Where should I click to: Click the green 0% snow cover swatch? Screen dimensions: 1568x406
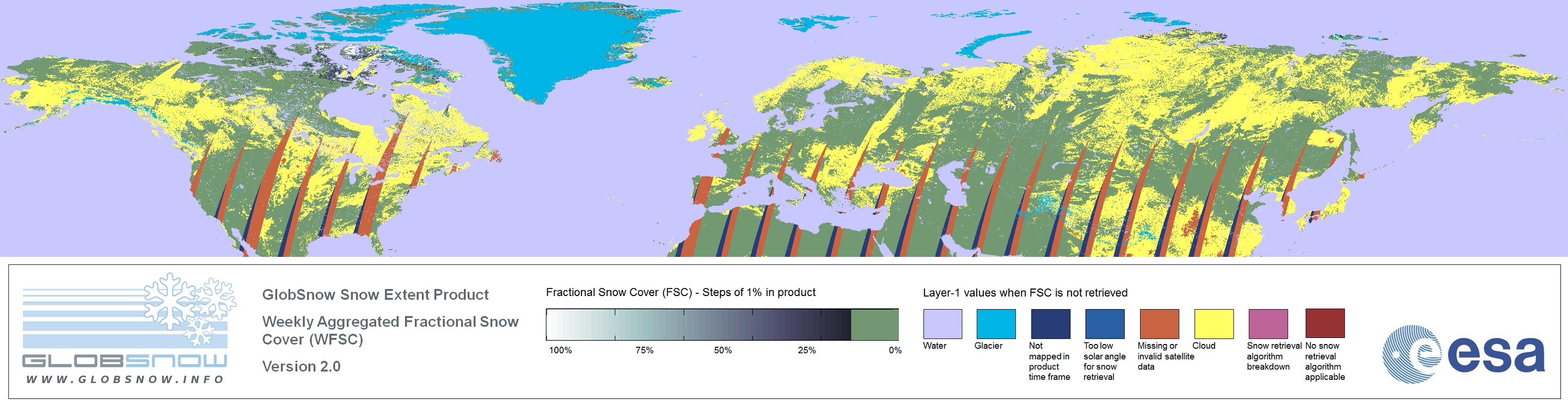875,324
